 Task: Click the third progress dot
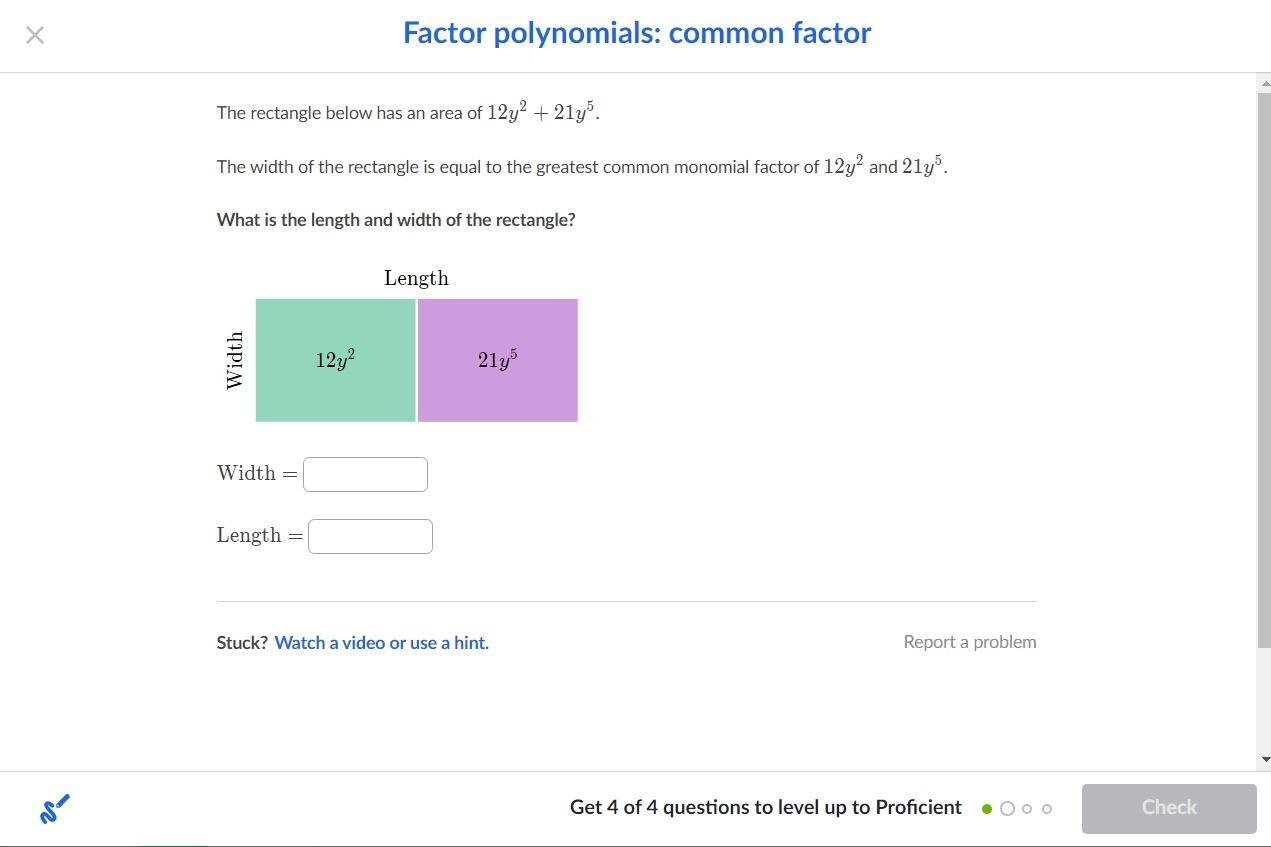click(1027, 809)
